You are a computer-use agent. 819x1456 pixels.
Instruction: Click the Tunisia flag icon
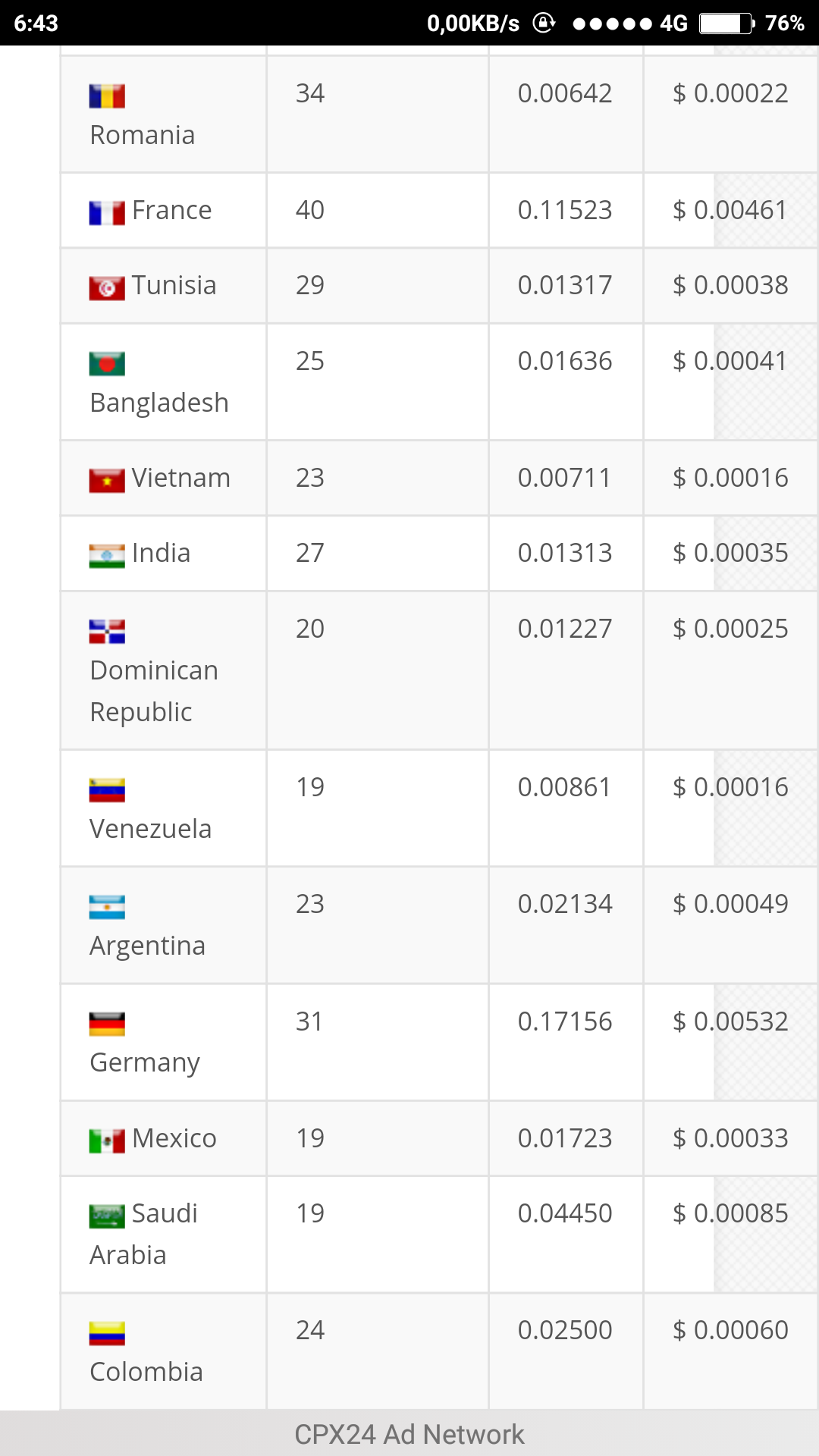tap(107, 288)
